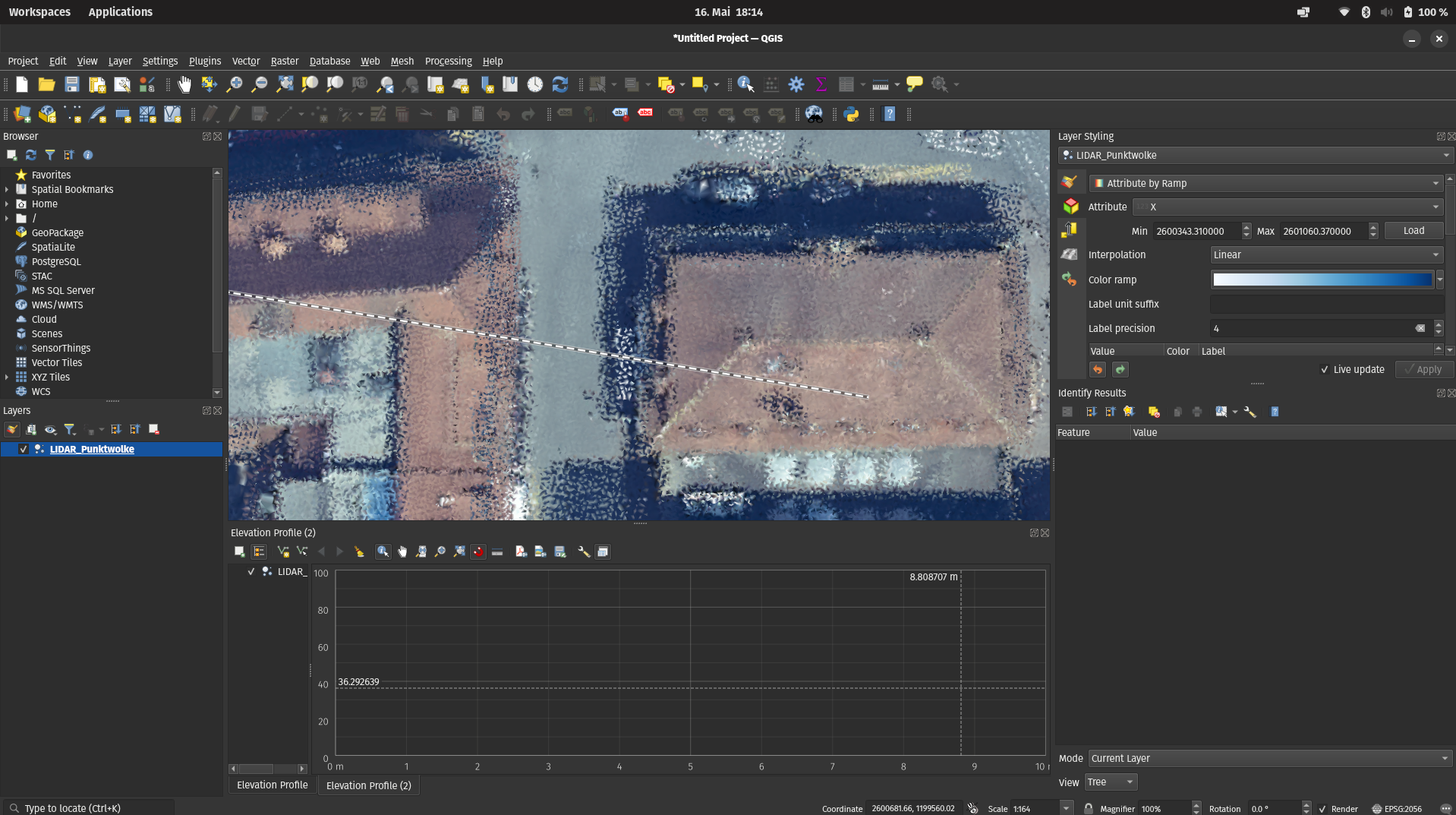The image size is (1456, 815).
Task: Toggle the scale lock icon in status bar
Action: 1089,809
